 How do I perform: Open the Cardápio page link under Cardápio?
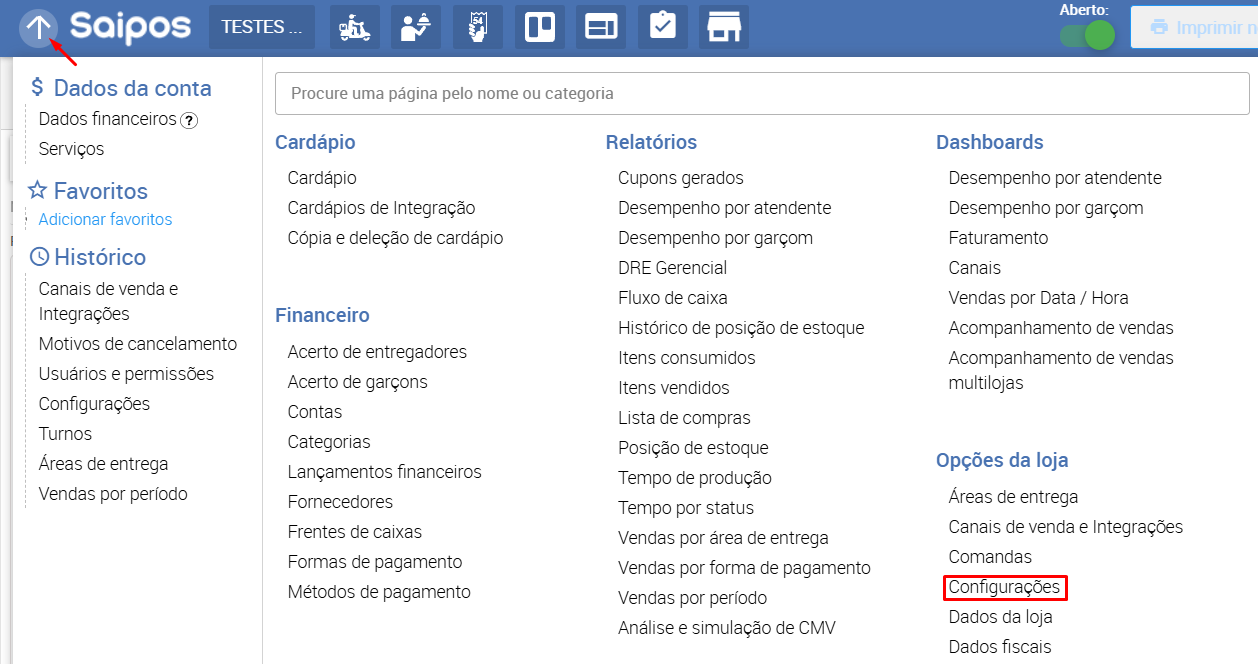click(x=322, y=178)
